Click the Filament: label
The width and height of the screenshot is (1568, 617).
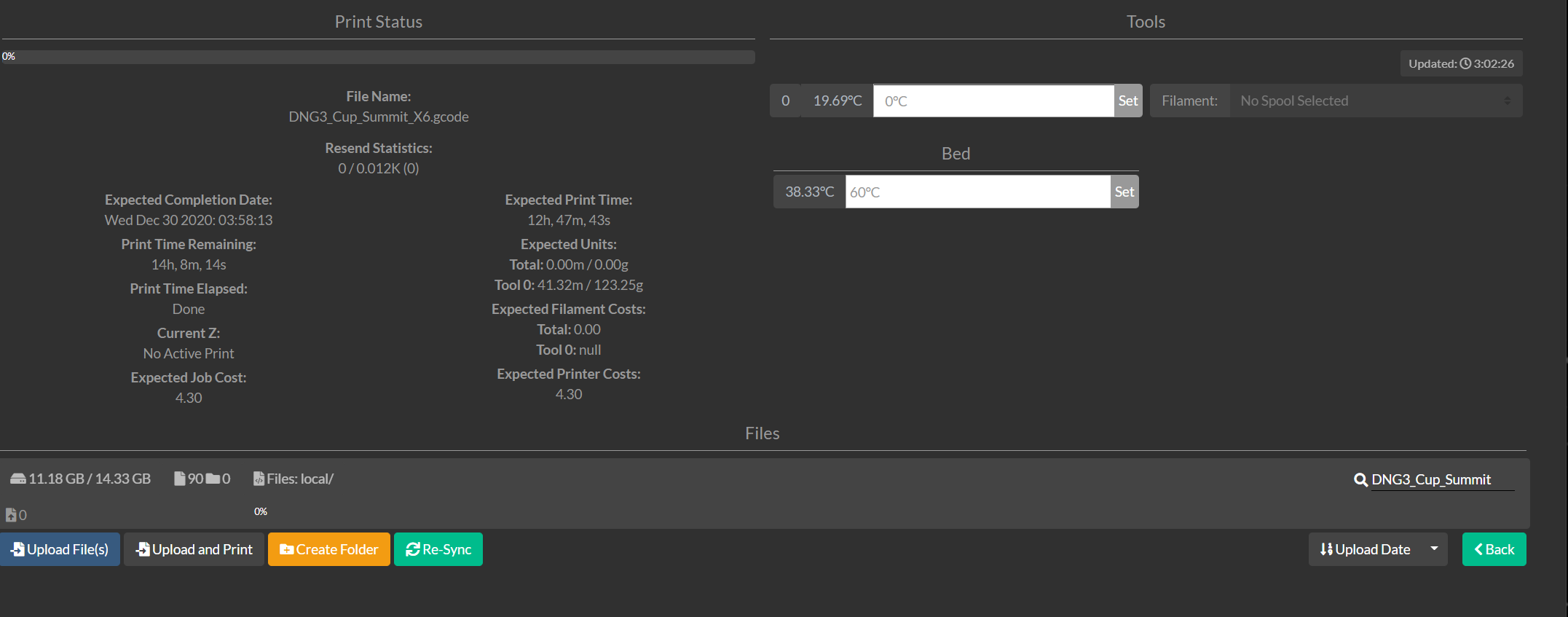(x=1189, y=101)
